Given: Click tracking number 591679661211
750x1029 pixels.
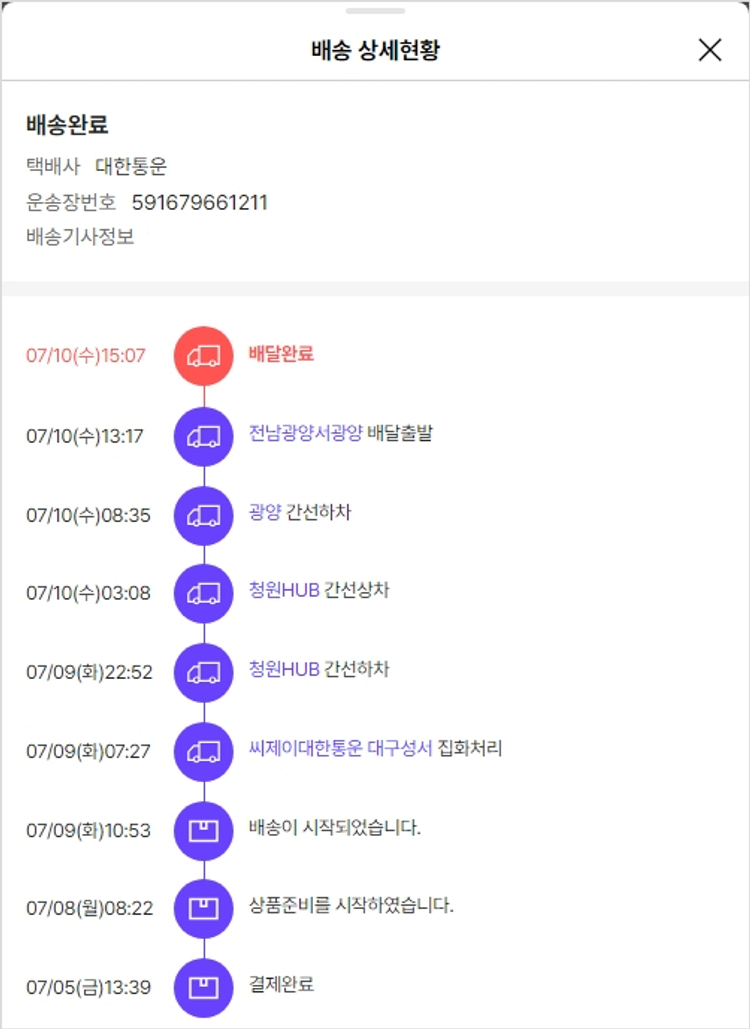Looking at the screenshot, I should (200, 203).
